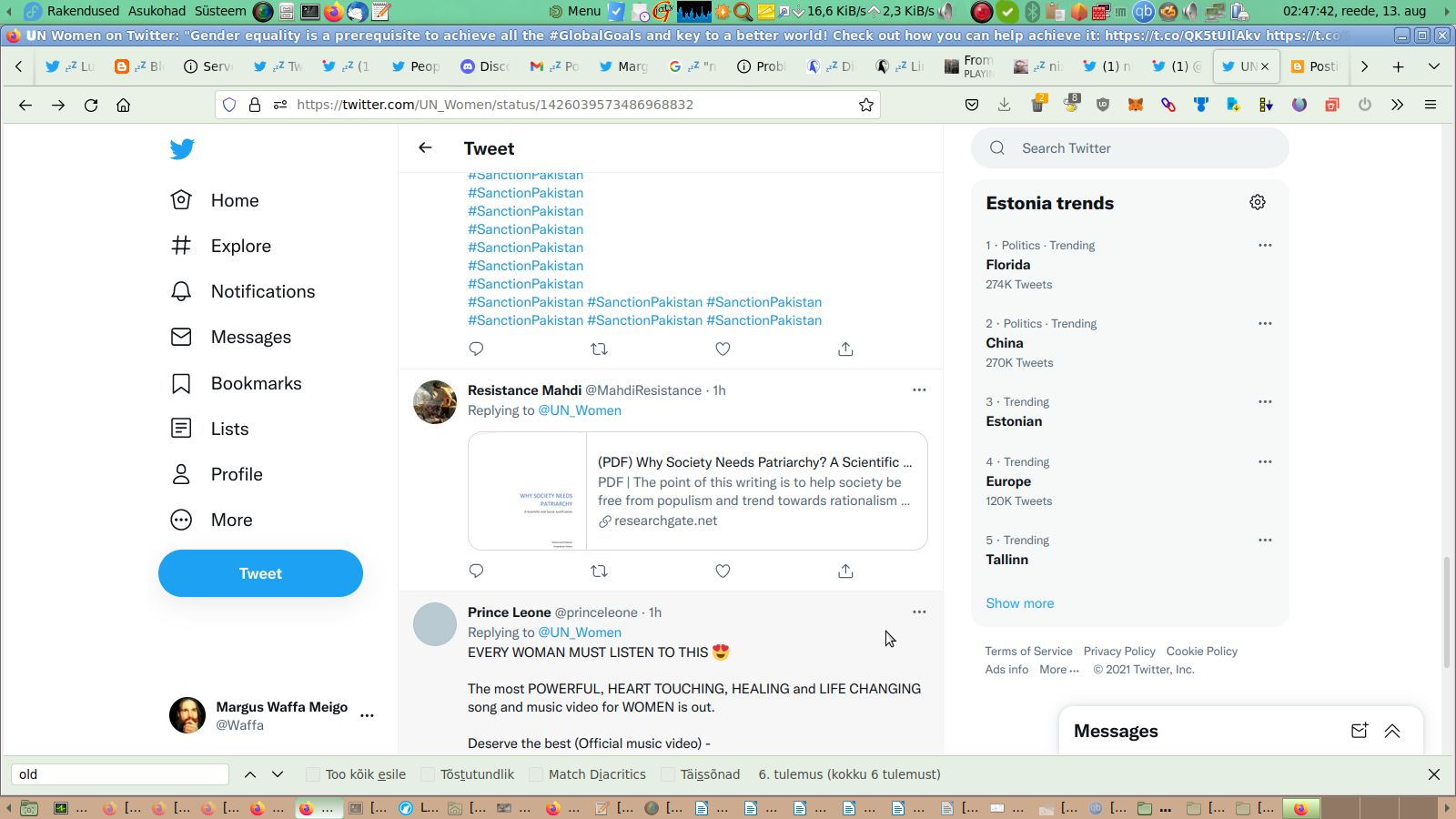Compose a new message in Messages drawer
The width and height of the screenshot is (1456, 819).
click(x=1360, y=731)
